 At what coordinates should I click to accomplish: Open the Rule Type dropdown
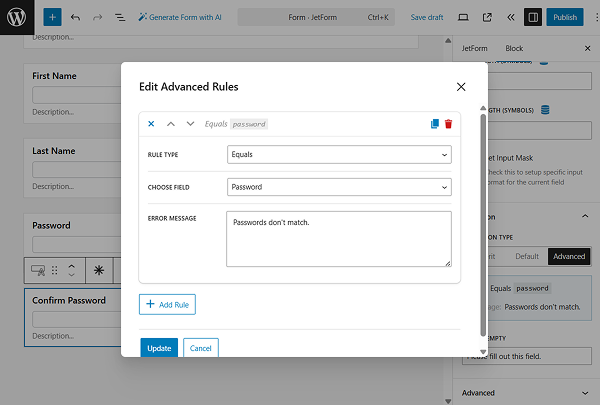339,155
